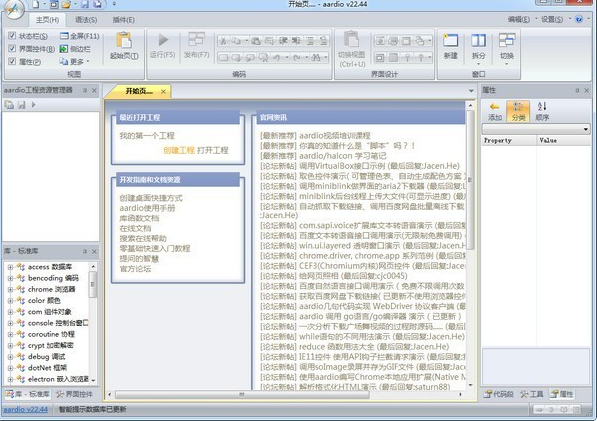Open the object combo box in 属性 panel
Screen dimensions: 597x421
(x=536, y=129)
